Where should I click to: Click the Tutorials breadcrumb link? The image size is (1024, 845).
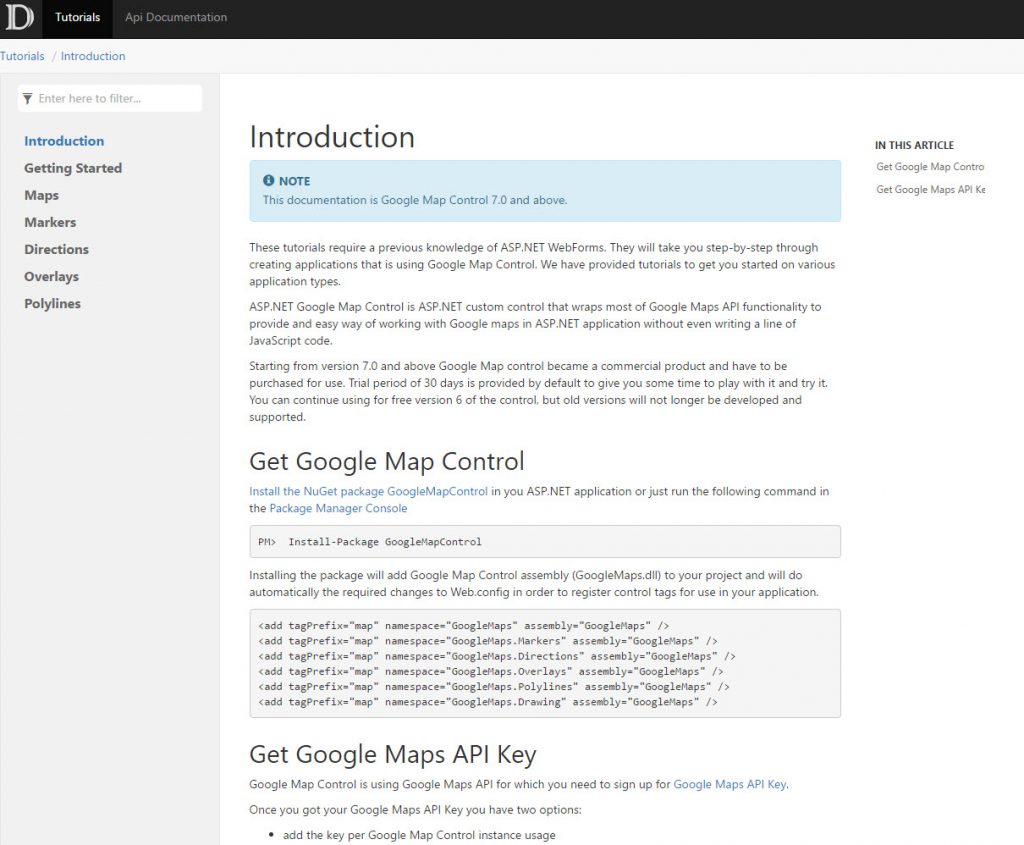click(x=22, y=57)
